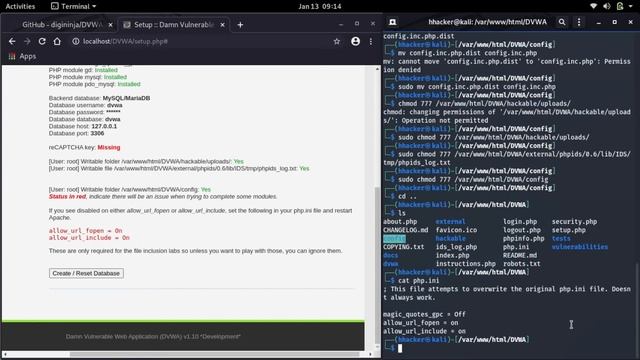The width and height of the screenshot is (640, 360).
Task: Click 'allow_url_fopen = On' red text in browser
Action: [x=85, y=231]
